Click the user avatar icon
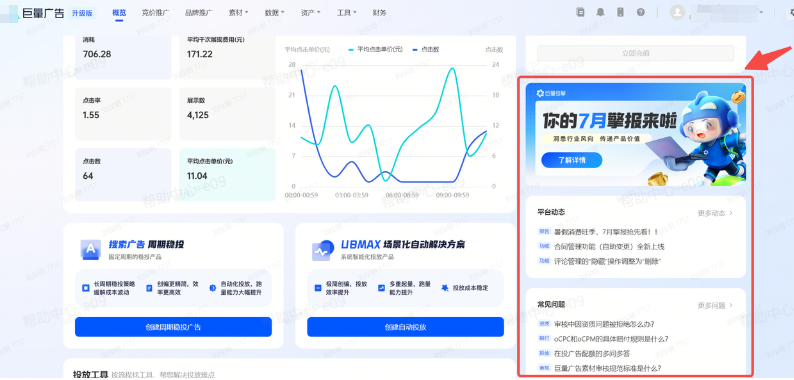 click(x=677, y=13)
